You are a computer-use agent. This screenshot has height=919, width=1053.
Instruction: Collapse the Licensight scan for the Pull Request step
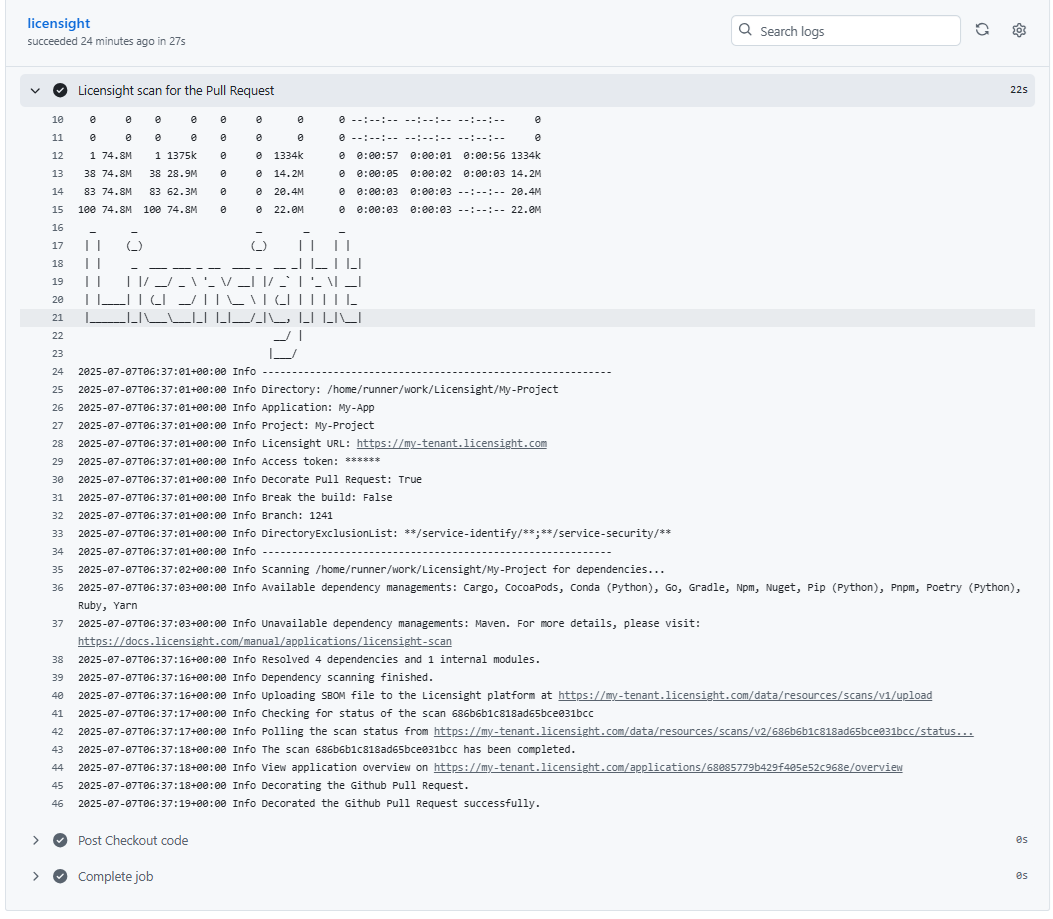[x=34, y=89]
